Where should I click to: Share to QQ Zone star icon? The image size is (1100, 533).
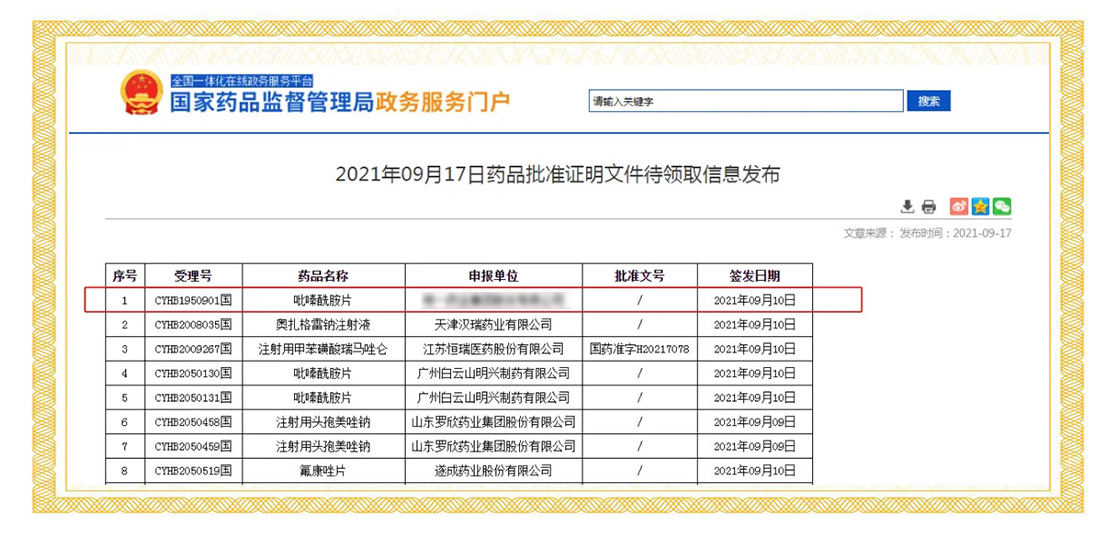tap(980, 207)
